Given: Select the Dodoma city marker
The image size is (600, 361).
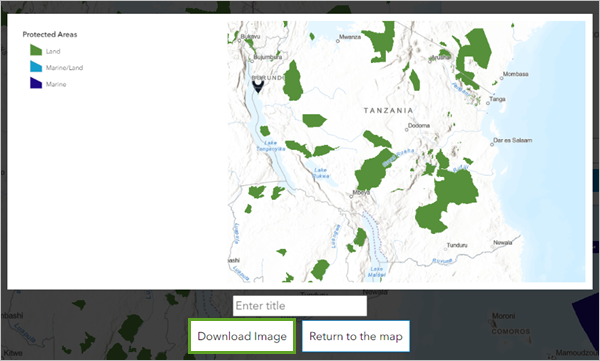Looking at the screenshot, I should [407, 130].
